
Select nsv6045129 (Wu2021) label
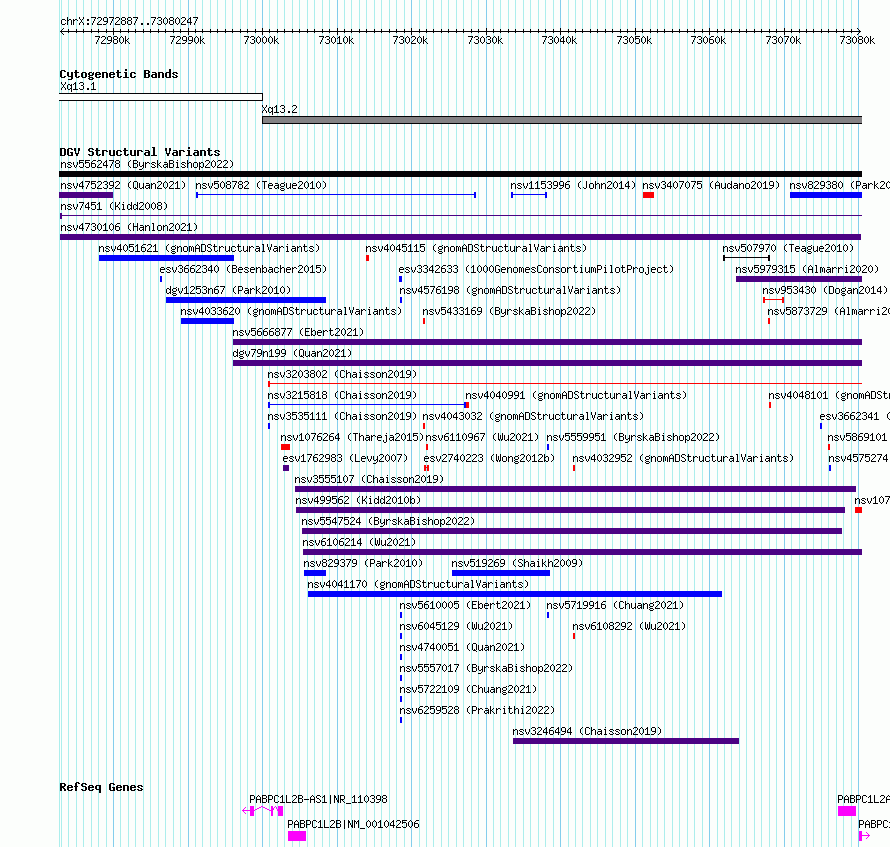[456, 627]
